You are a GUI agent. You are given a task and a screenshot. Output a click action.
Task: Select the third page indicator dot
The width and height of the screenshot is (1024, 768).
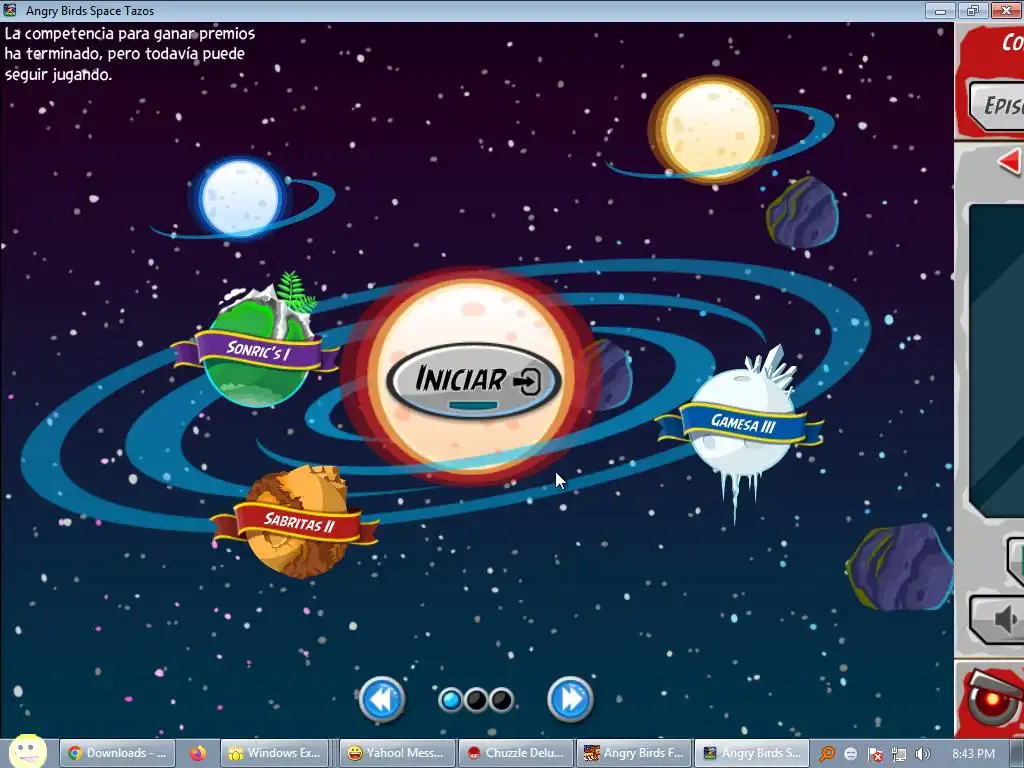(x=501, y=700)
